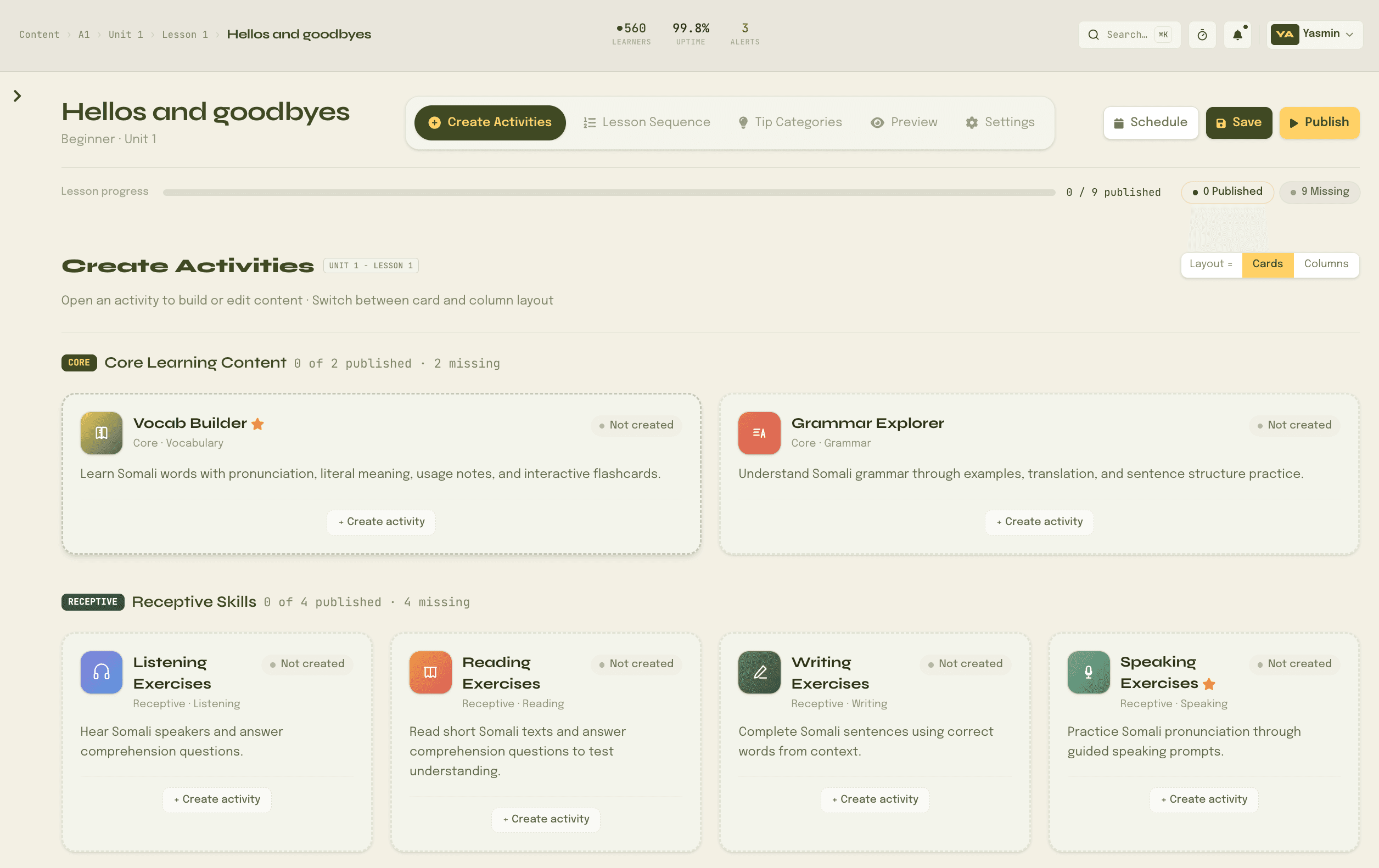
Task: Click the Publish play icon
Action: (1293, 123)
